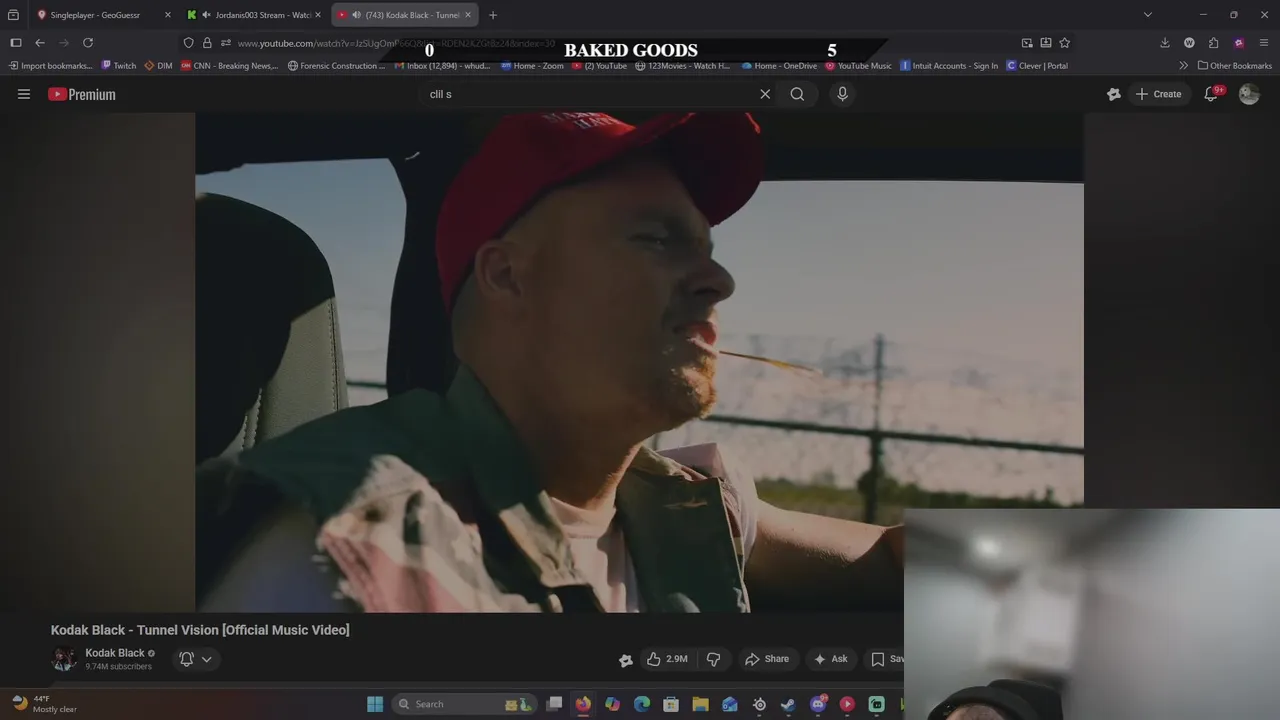Click the sparkle icon beside Create
1280x720 pixels.
1114,94
